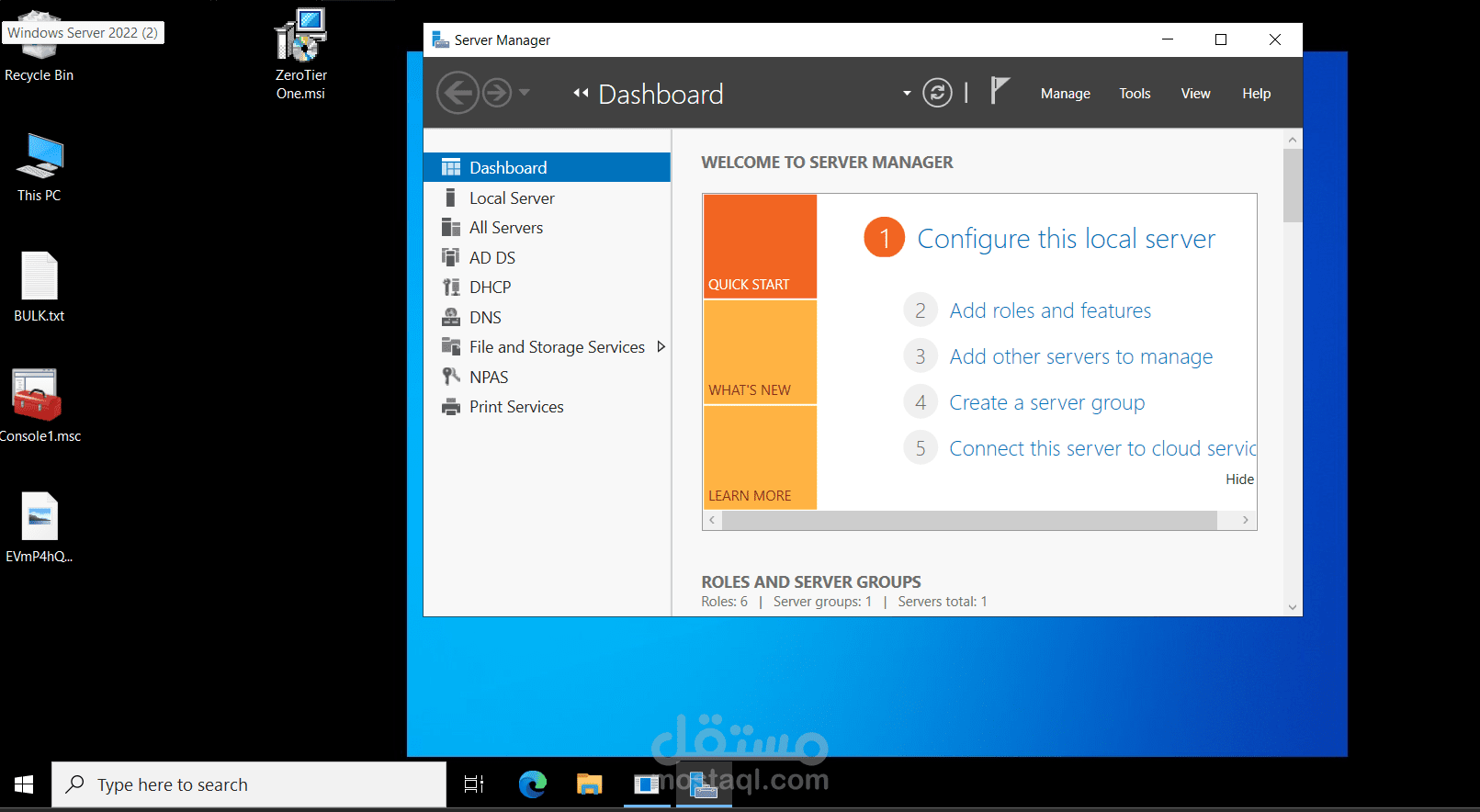This screenshot has width=1480, height=812.
Task: Click the File and Storage Services icon
Action: tap(451, 346)
